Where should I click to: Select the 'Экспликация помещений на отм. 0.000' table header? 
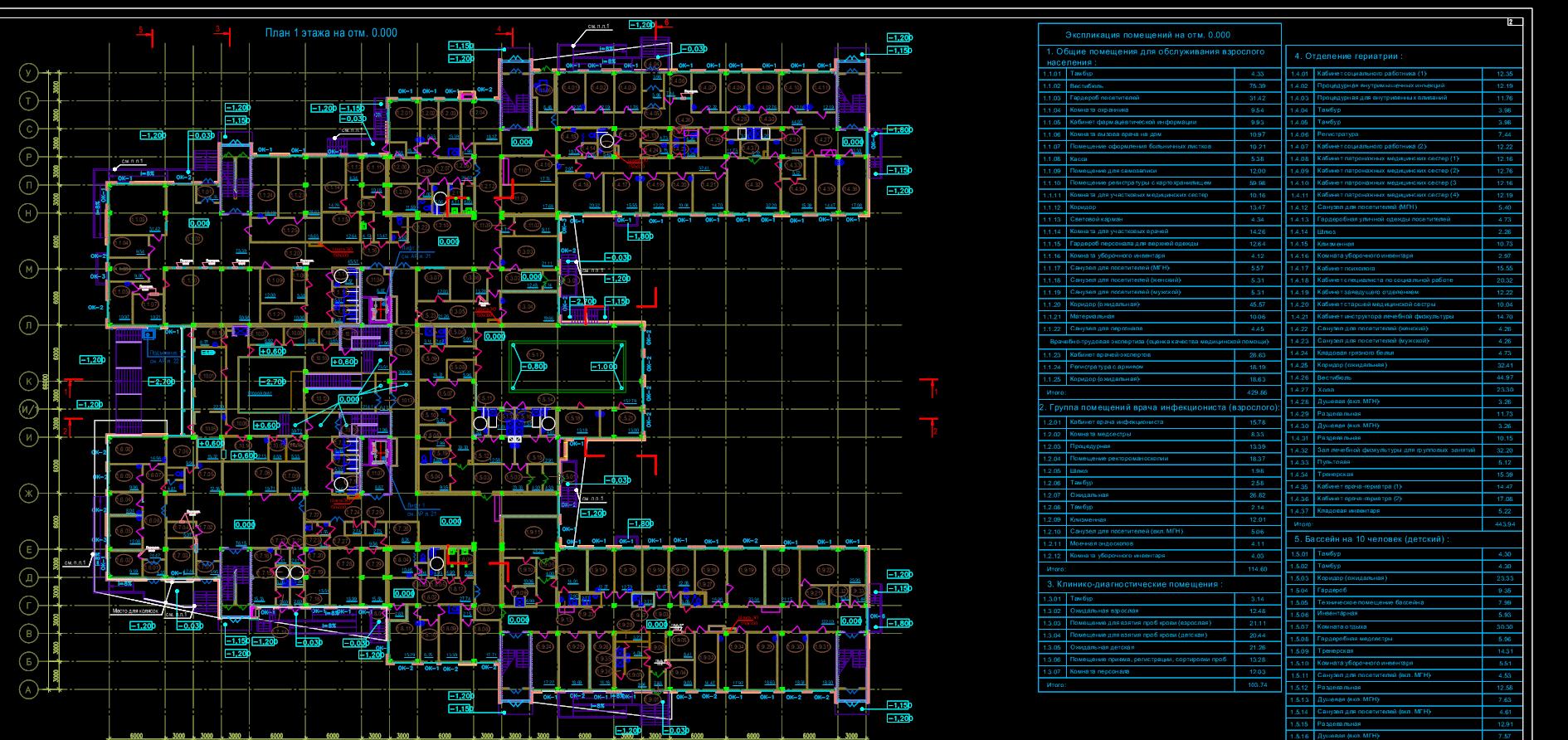coord(1147,35)
